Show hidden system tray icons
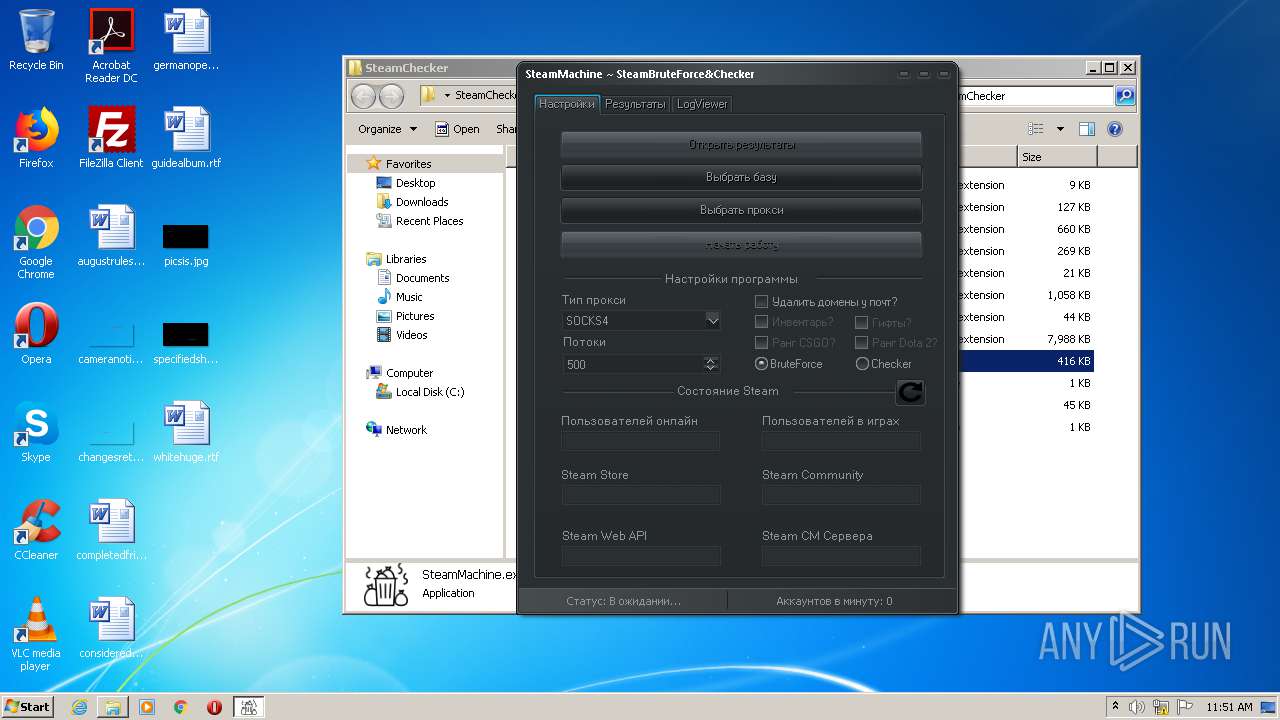Viewport: 1280px width, 720px height. [1115, 707]
